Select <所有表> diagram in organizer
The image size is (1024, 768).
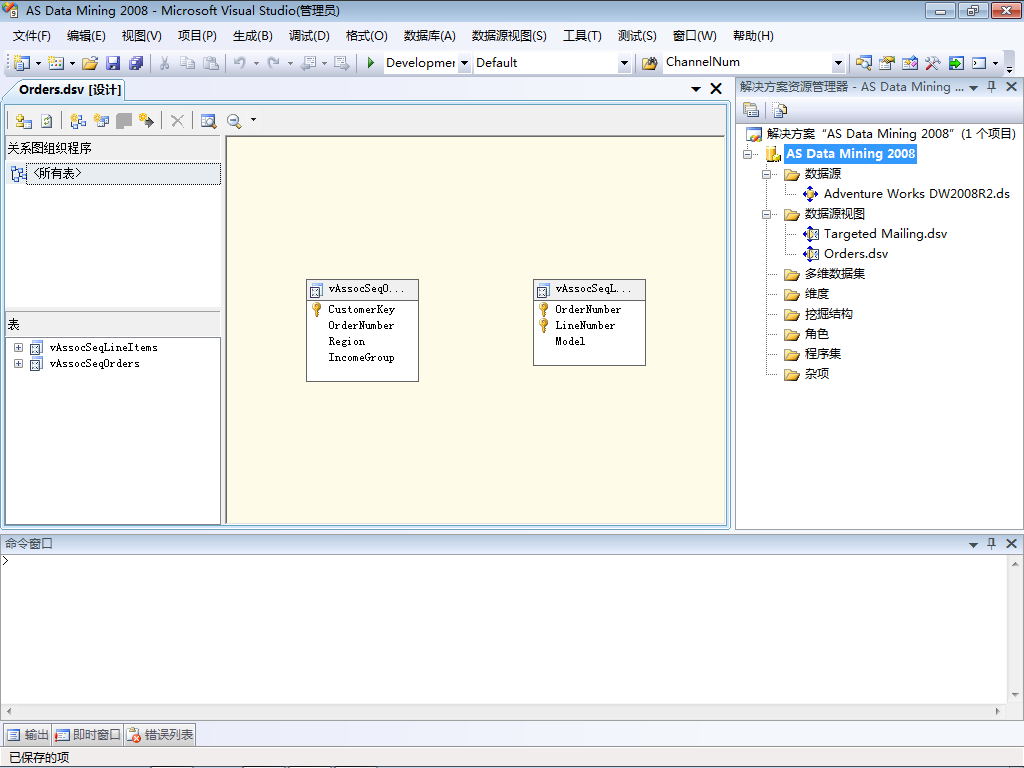point(123,174)
